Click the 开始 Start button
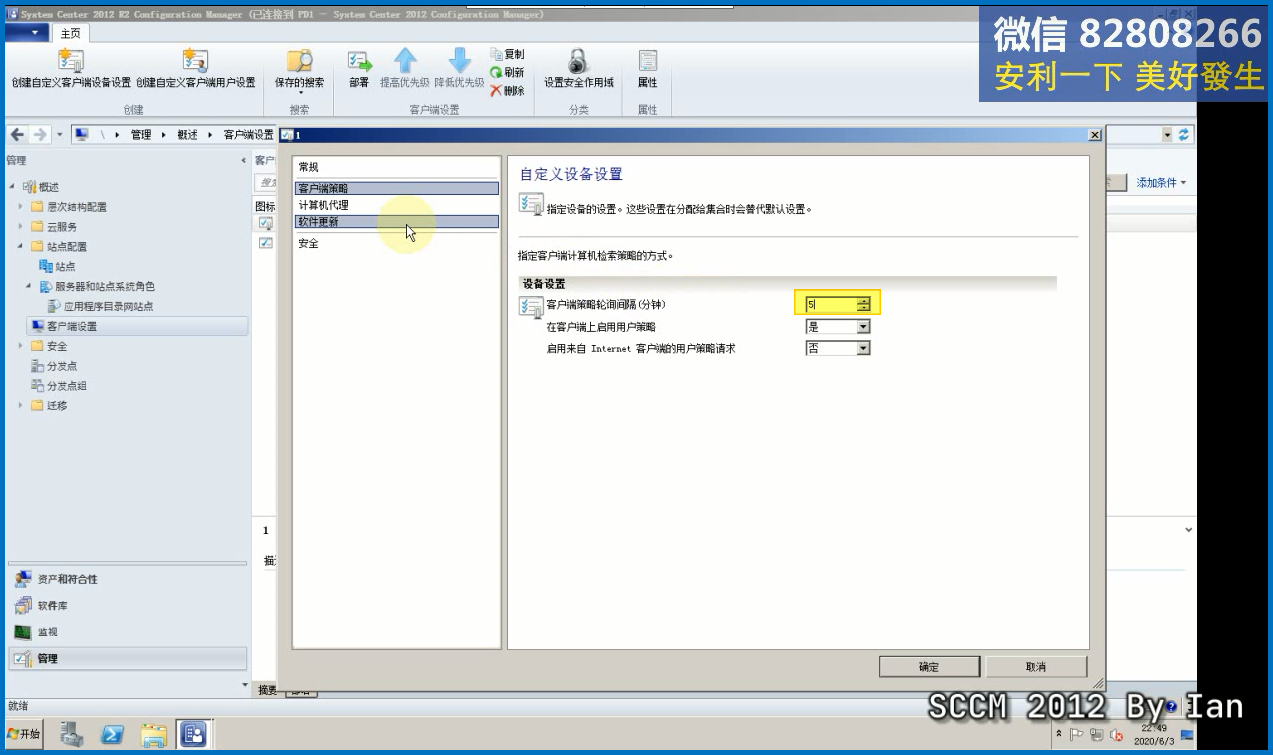 pyautogui.click(x=24, y=734)
